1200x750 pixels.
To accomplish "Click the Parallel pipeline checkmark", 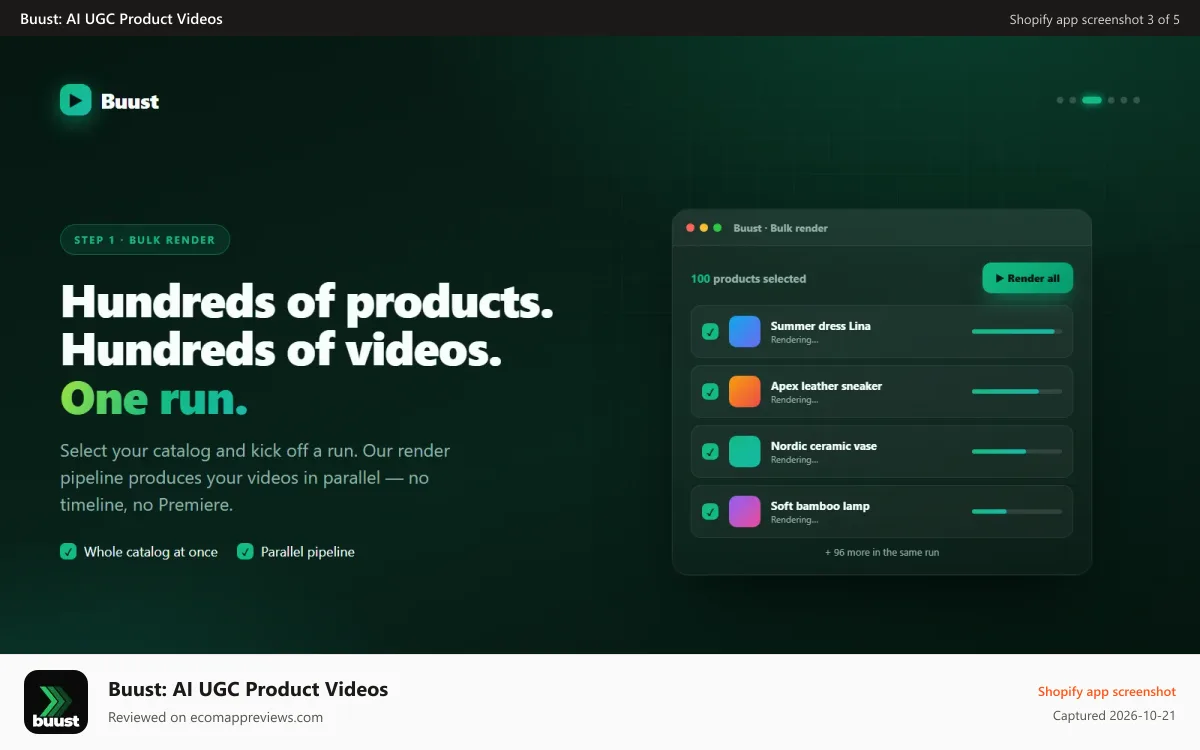I will coord(245,551).
